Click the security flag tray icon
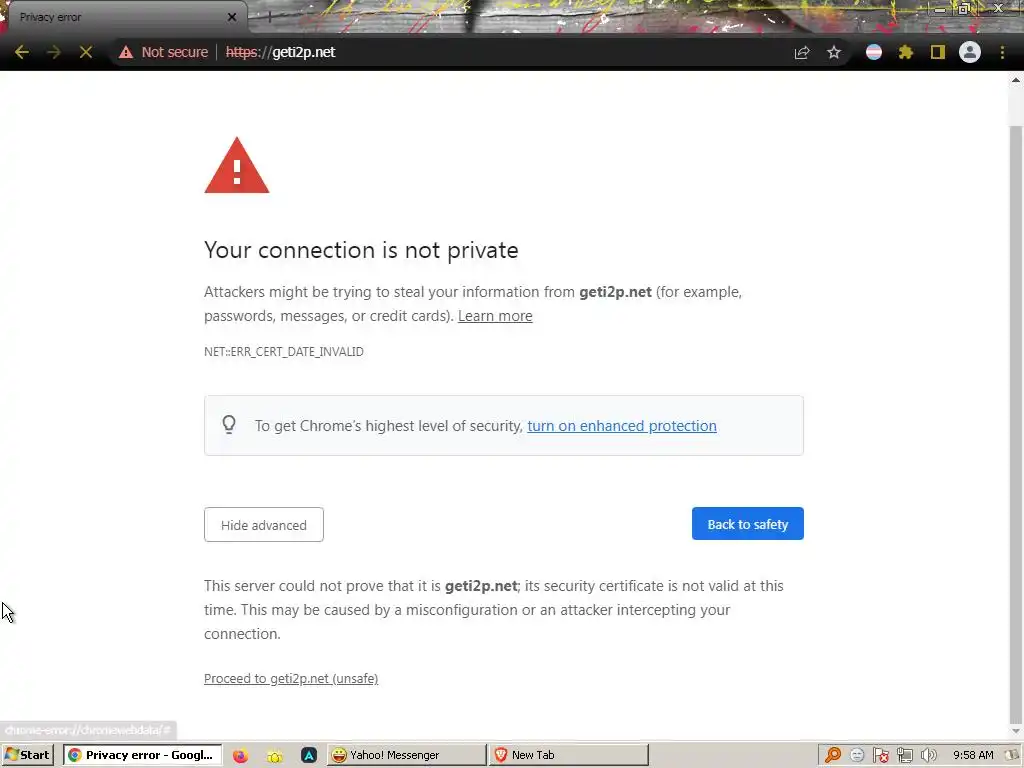Screen dimensions: 1024x768 pos(881,755)
